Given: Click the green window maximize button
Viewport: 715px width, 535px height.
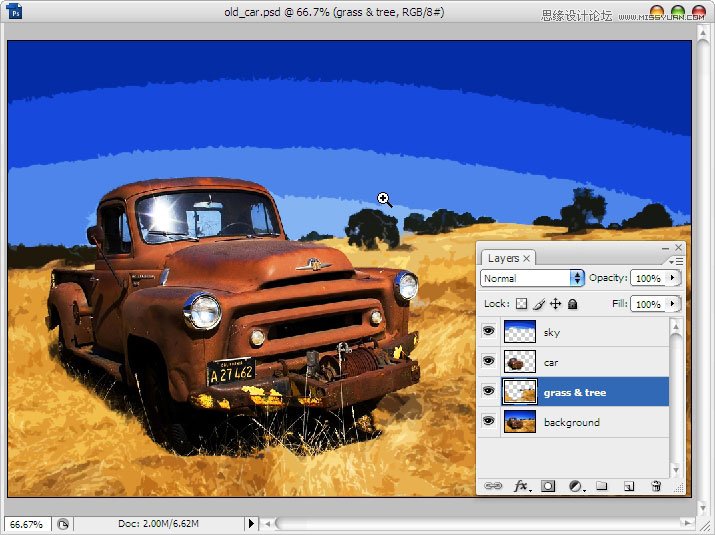Looking at the screenshot, I should click(678, 11).
